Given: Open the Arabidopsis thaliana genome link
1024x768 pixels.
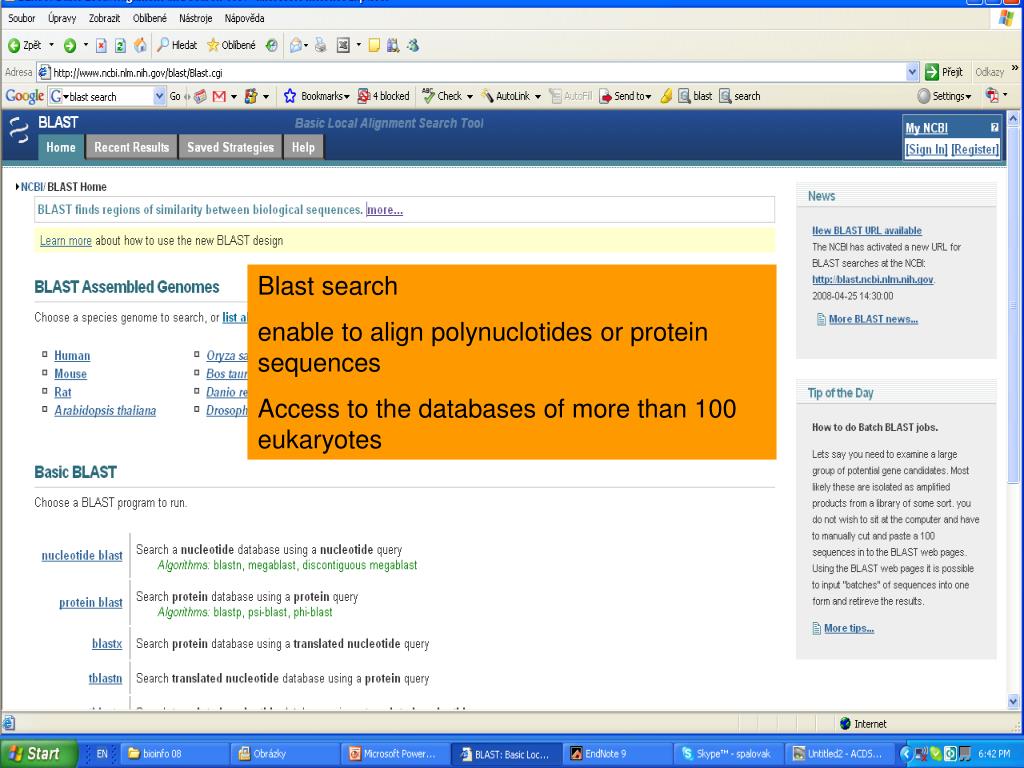Looking at the screenshot, I should pos(105,411).
